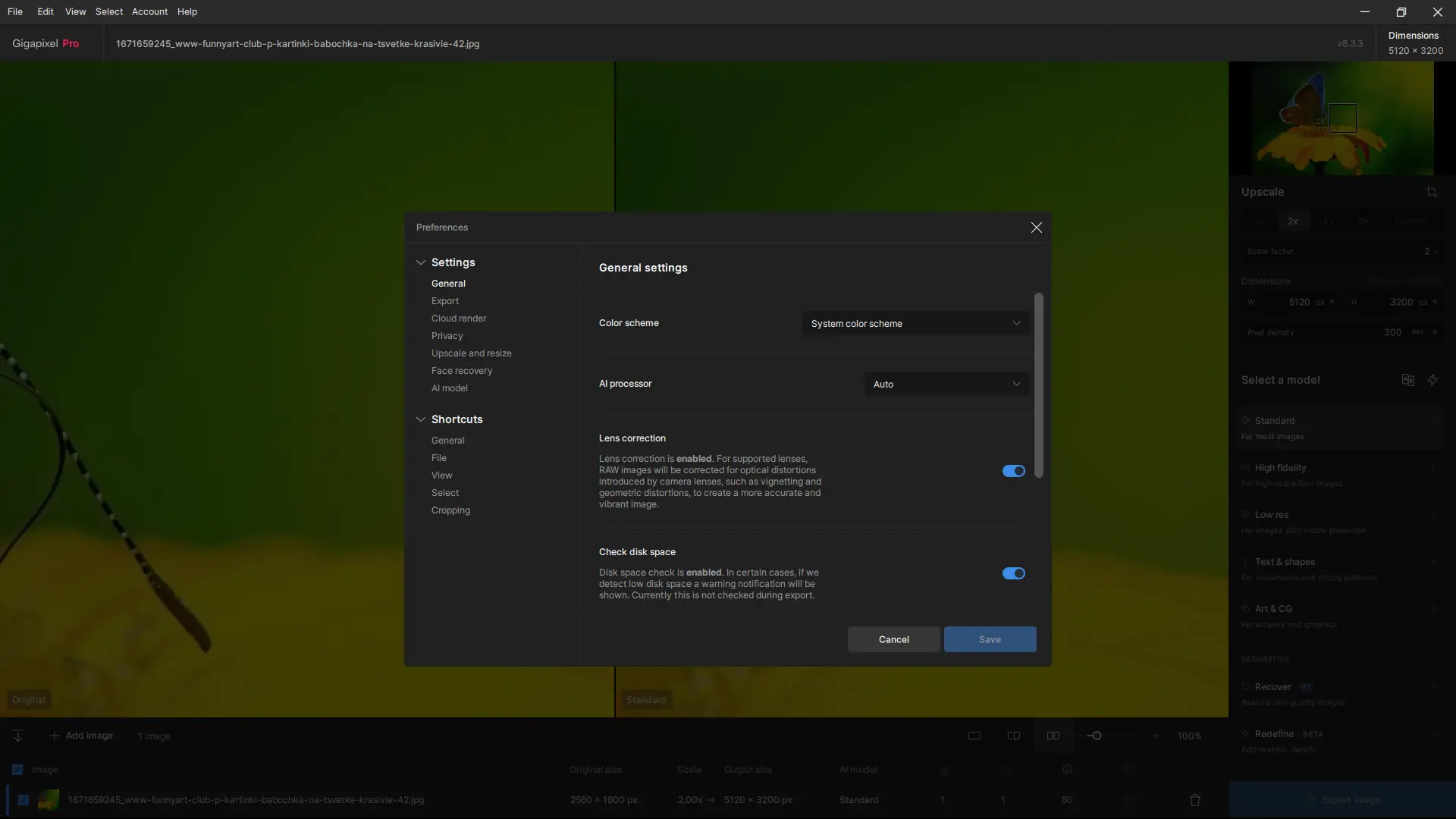
Task: Open the Export settings page
Action: (x=445, y=301)
